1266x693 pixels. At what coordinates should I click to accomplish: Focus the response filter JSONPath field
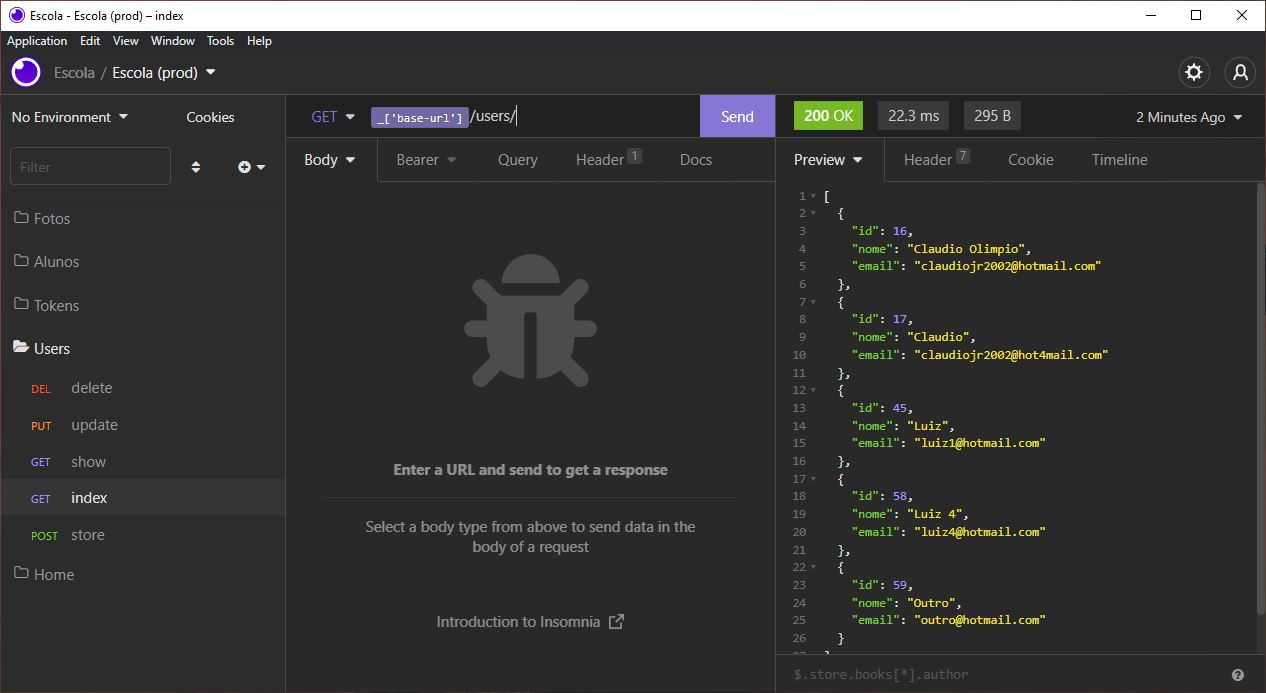pyautogui.click(x=1000, y=674)
